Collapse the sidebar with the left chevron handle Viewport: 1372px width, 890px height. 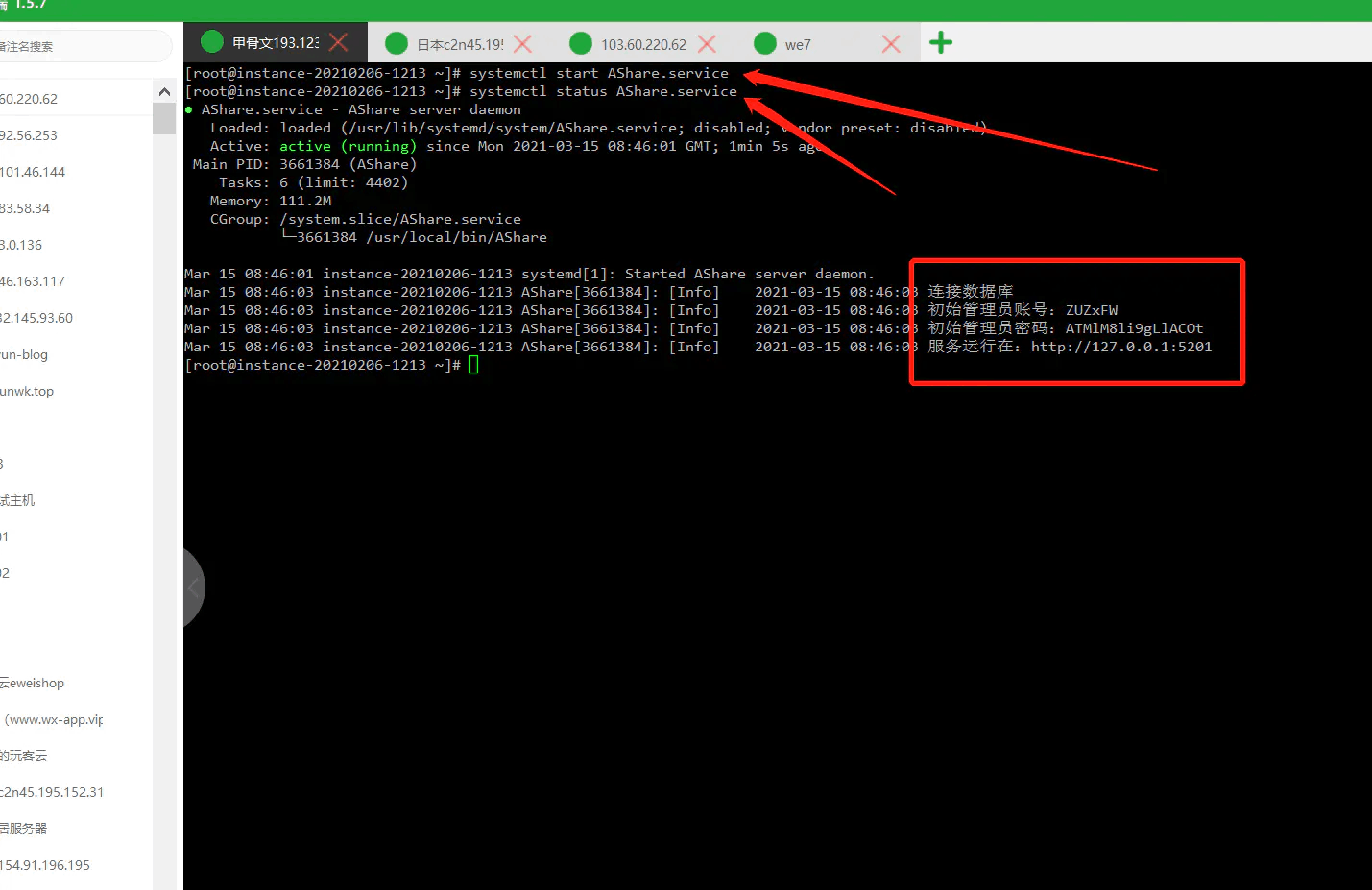click(193, 588)
